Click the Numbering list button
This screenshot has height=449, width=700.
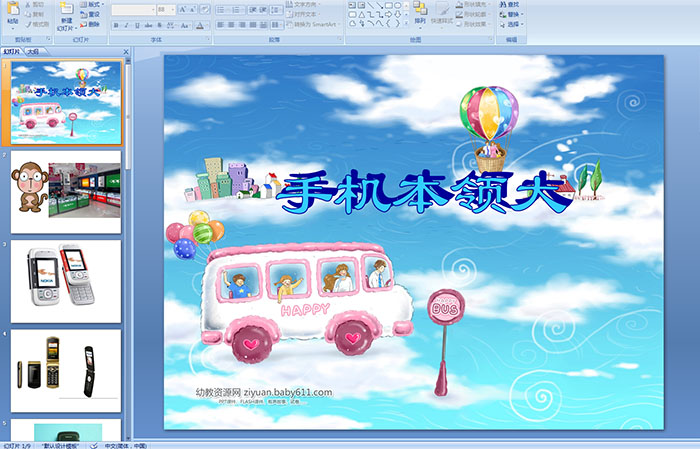click(x=237, y=10)
